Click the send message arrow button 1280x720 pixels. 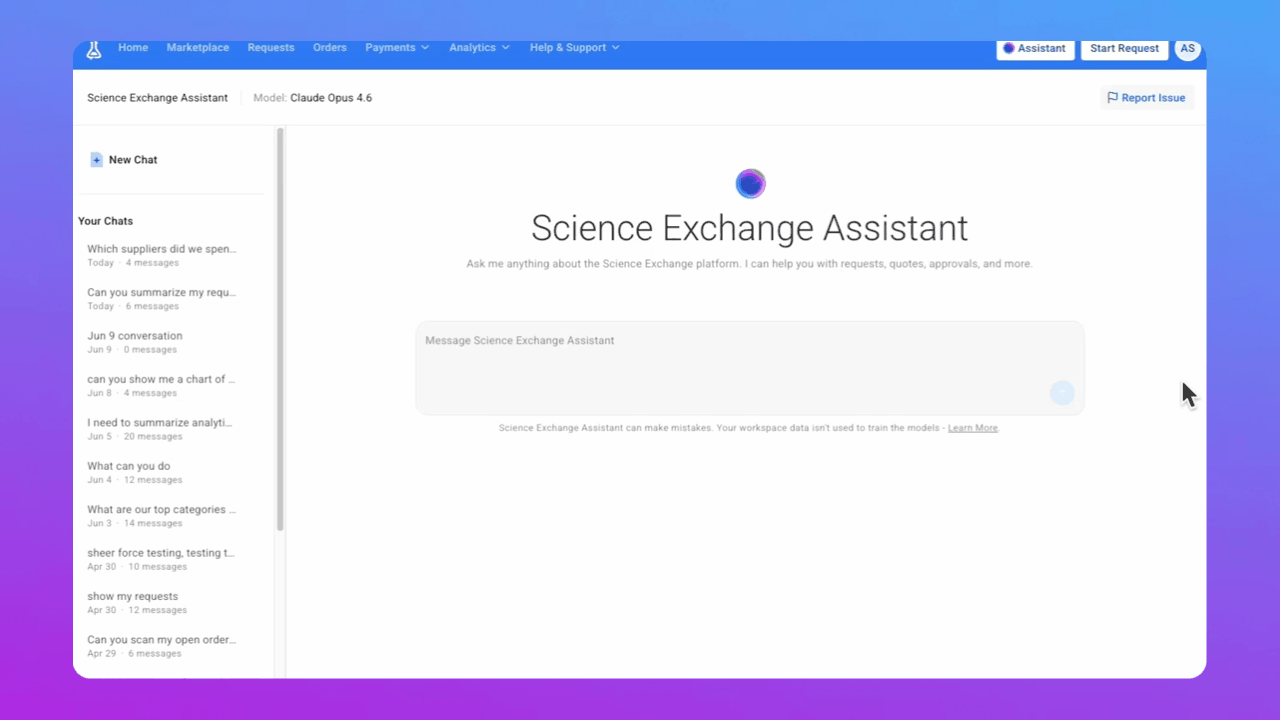[x=1062, y=393]
